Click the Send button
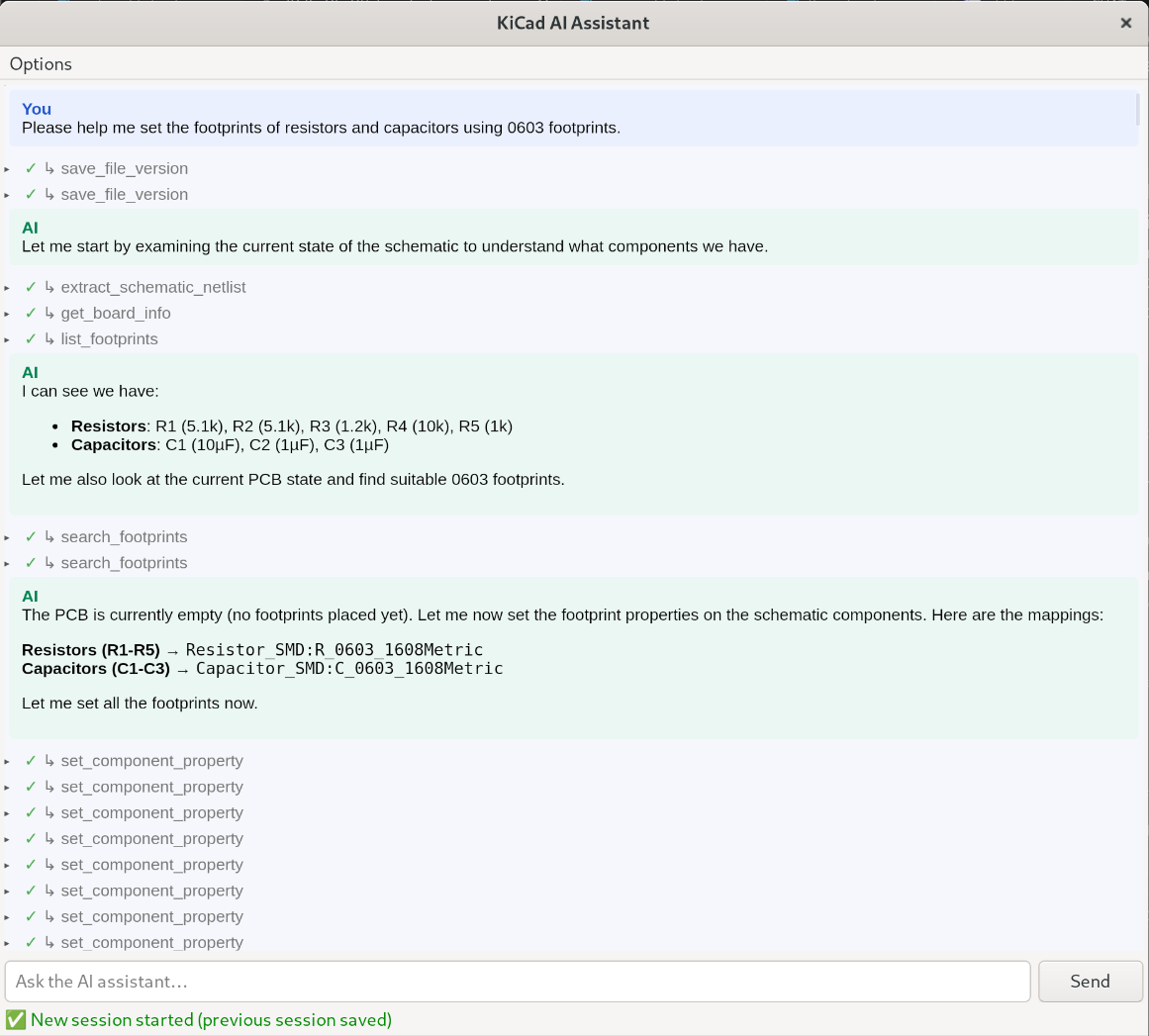Viewport: 1149px width, 1036px height. point(1090,981)
